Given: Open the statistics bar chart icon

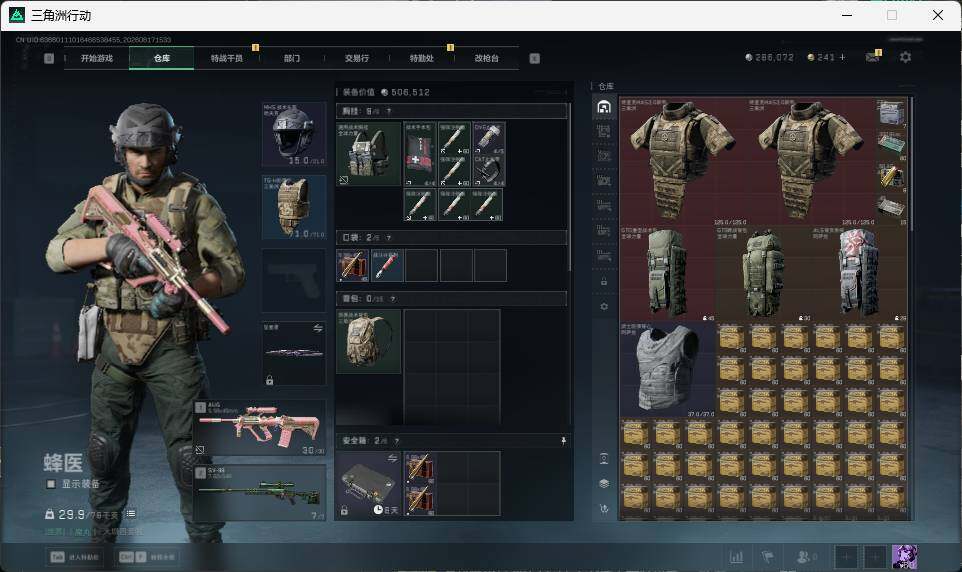Looking at the screenshot, I should [x=736, y=557].
